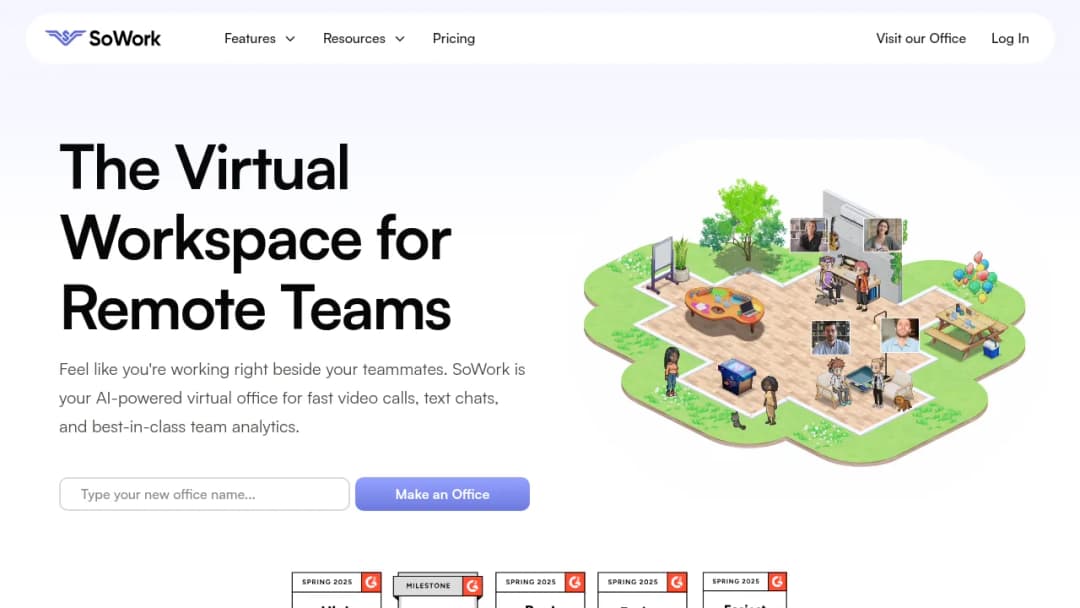Click the Log In link
Viewport: 1080px width, 608px height.
[x=1010, y=39]
